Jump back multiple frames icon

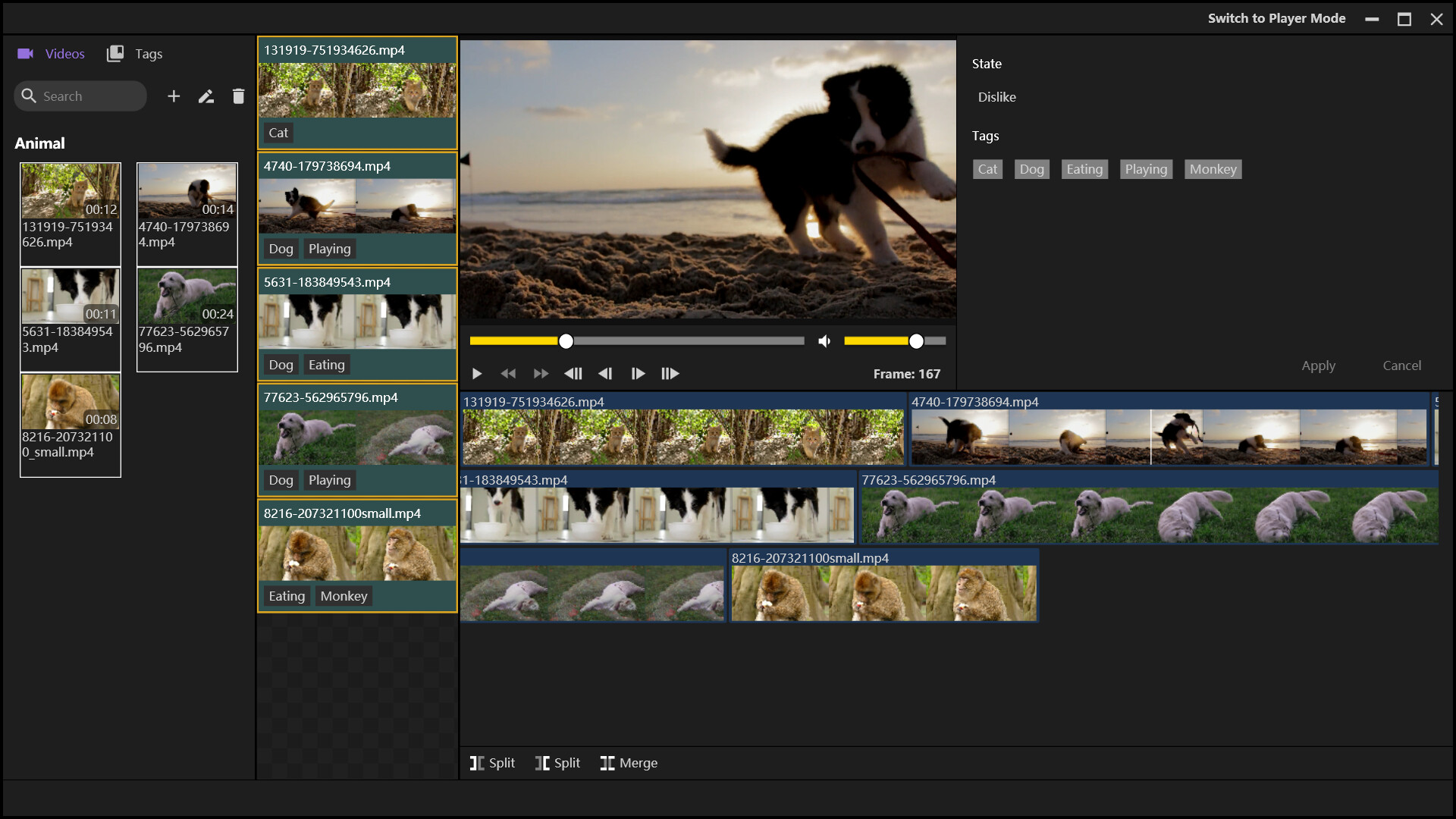click(573, 374)
